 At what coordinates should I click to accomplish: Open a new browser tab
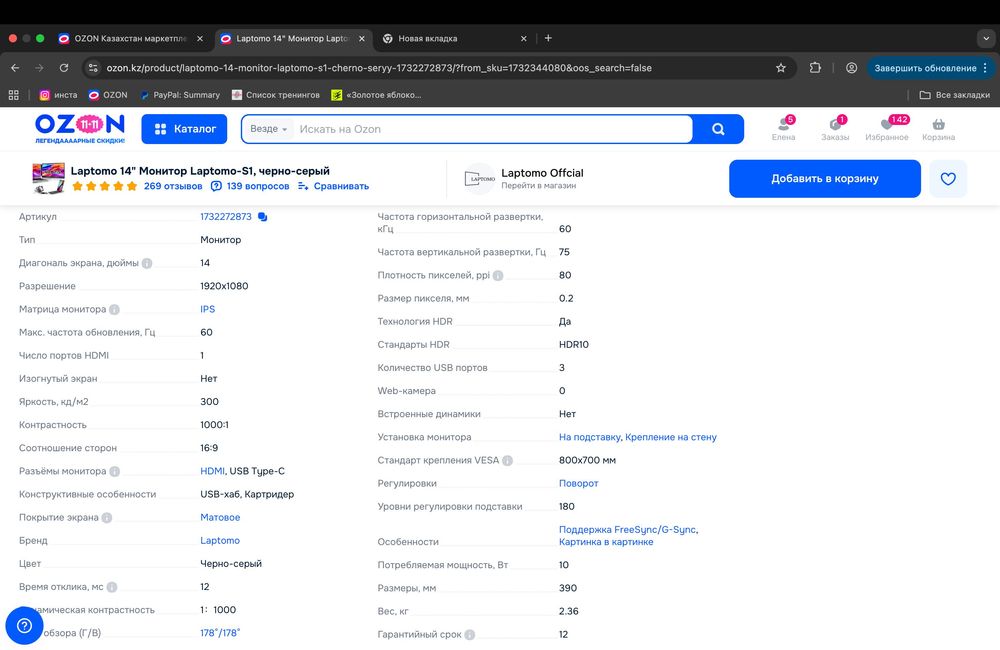coord(548,38)
